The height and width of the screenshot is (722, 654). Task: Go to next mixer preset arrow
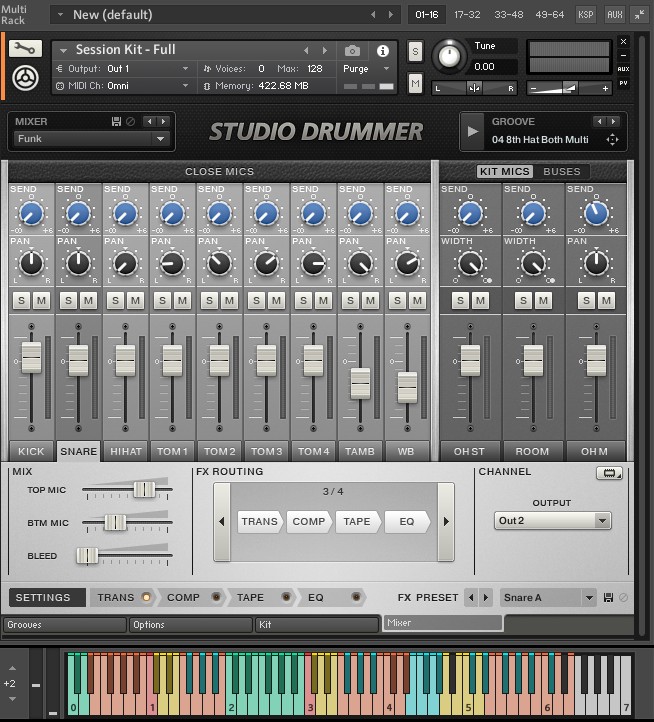point(163,122)
